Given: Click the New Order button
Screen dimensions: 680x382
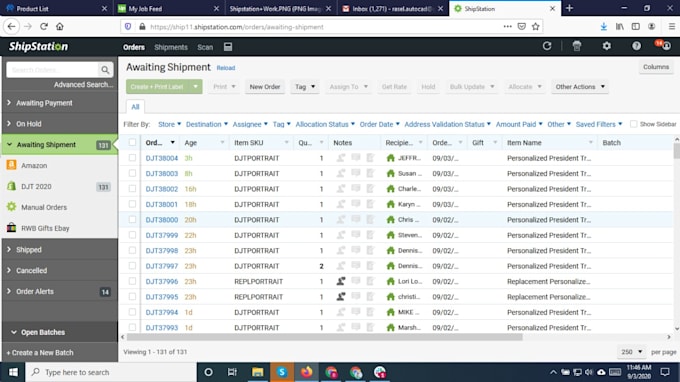Looking at the screenshot, I should click(265, 87).
